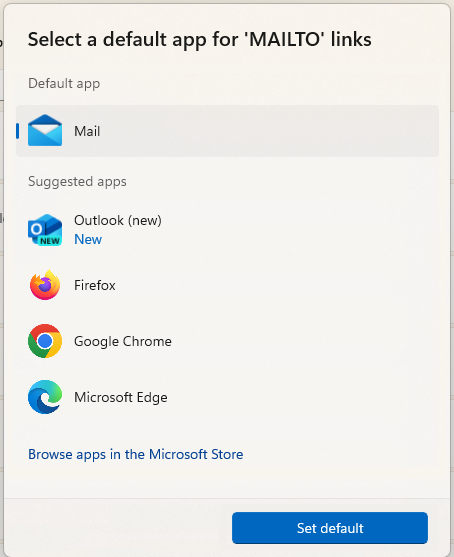The height and width of the screenshot is (557, 454).
Task: Click the Google Chrome logo icon
Action: click(x=45, y=341)
